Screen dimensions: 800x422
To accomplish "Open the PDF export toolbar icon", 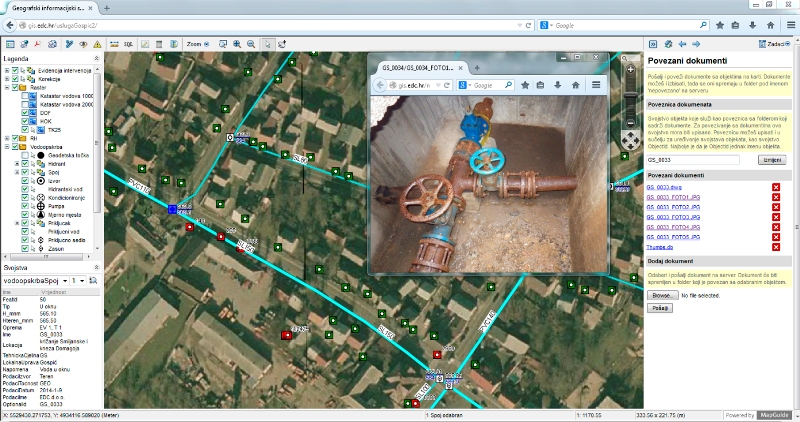I will click(x=37, y=44).
